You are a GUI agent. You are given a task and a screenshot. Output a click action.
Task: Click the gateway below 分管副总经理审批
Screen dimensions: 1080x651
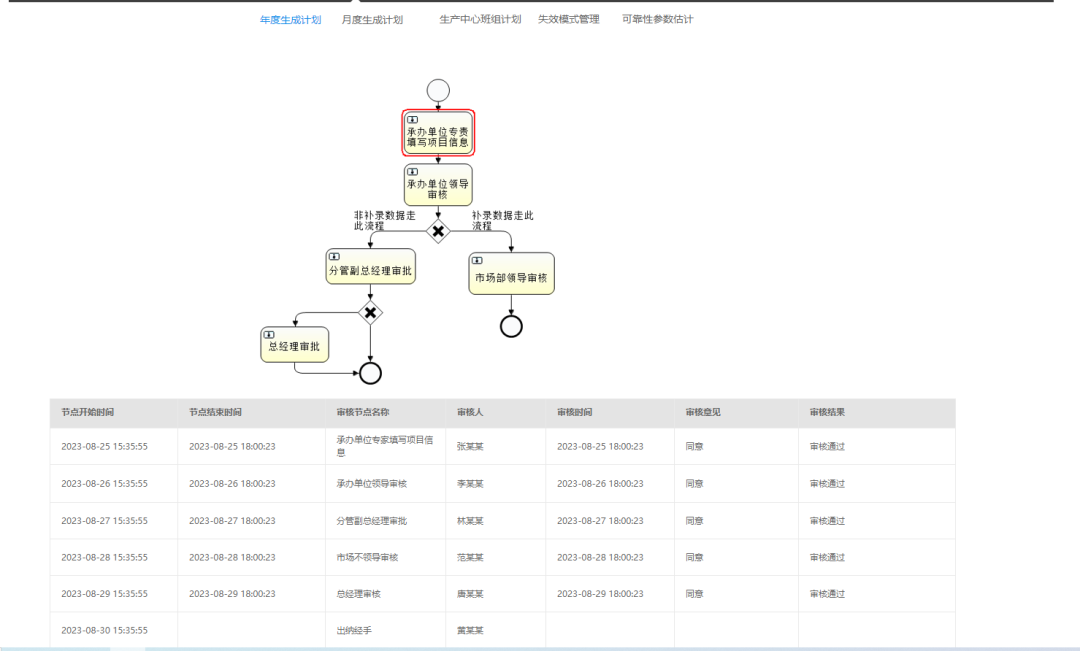click(x=370, y=313)
